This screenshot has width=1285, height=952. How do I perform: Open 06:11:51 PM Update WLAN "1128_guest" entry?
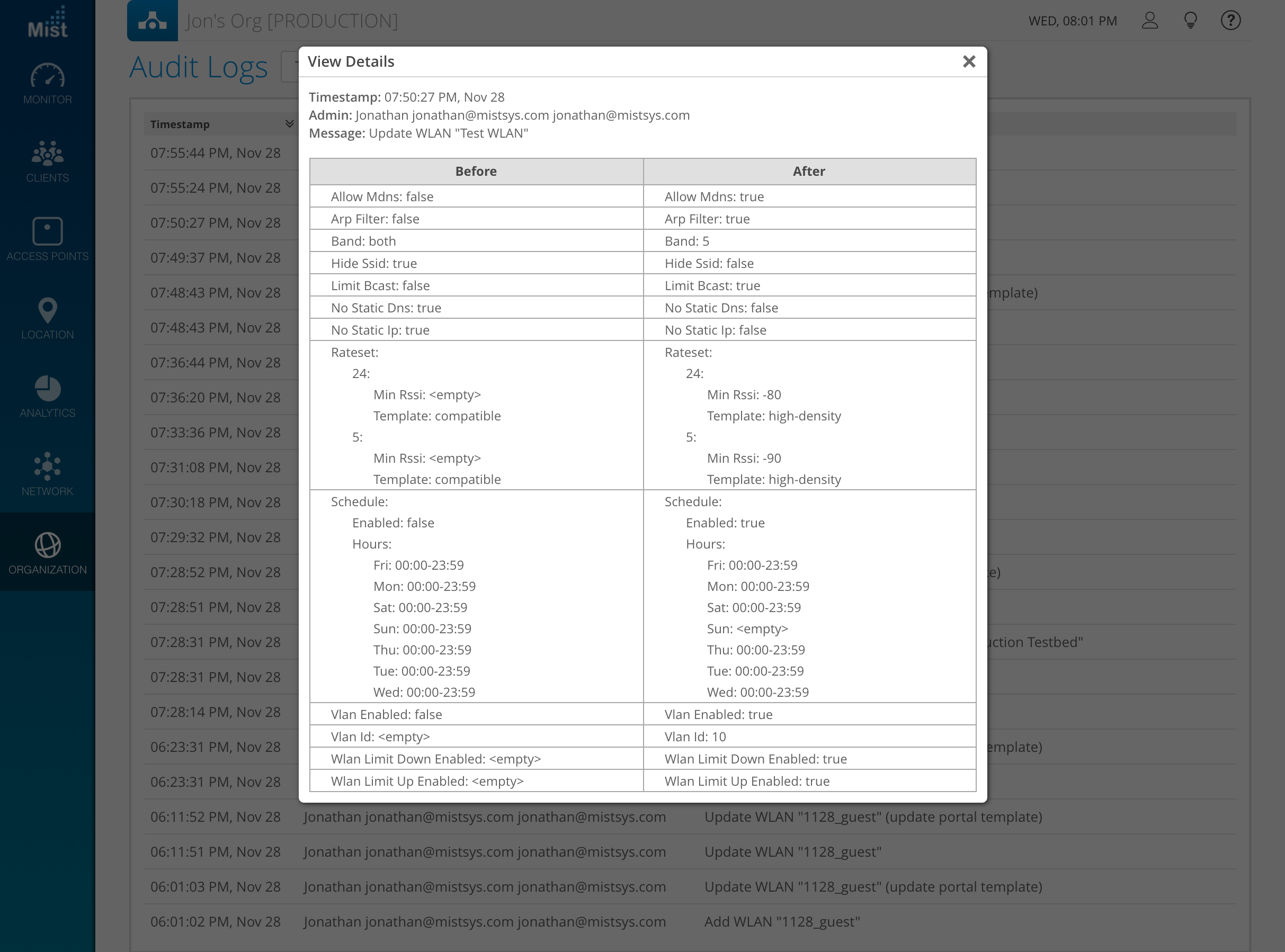click(793, 852)
